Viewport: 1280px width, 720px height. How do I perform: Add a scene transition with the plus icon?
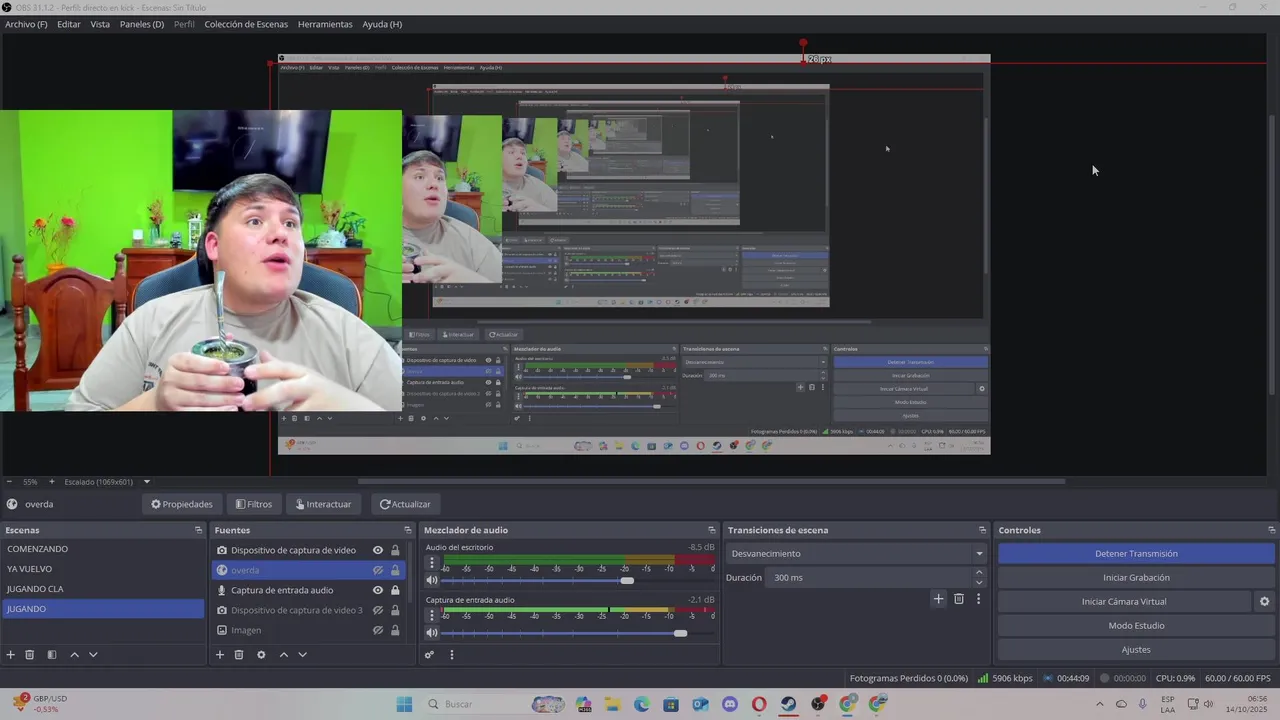[x=938, y=599]
